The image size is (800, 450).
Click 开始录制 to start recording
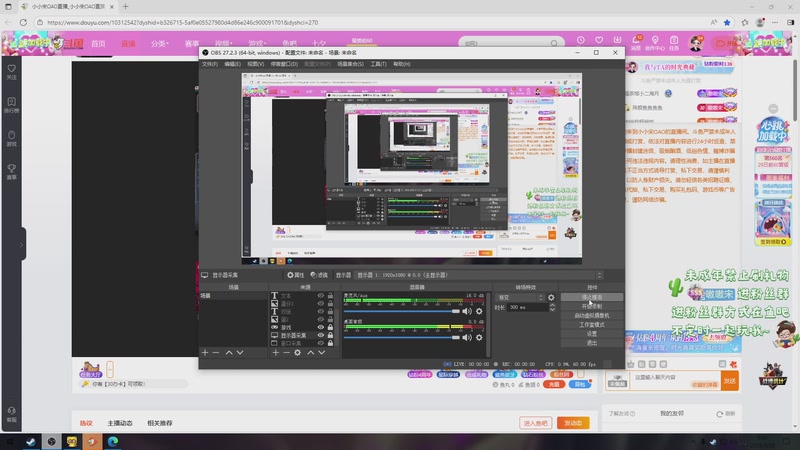592,306
